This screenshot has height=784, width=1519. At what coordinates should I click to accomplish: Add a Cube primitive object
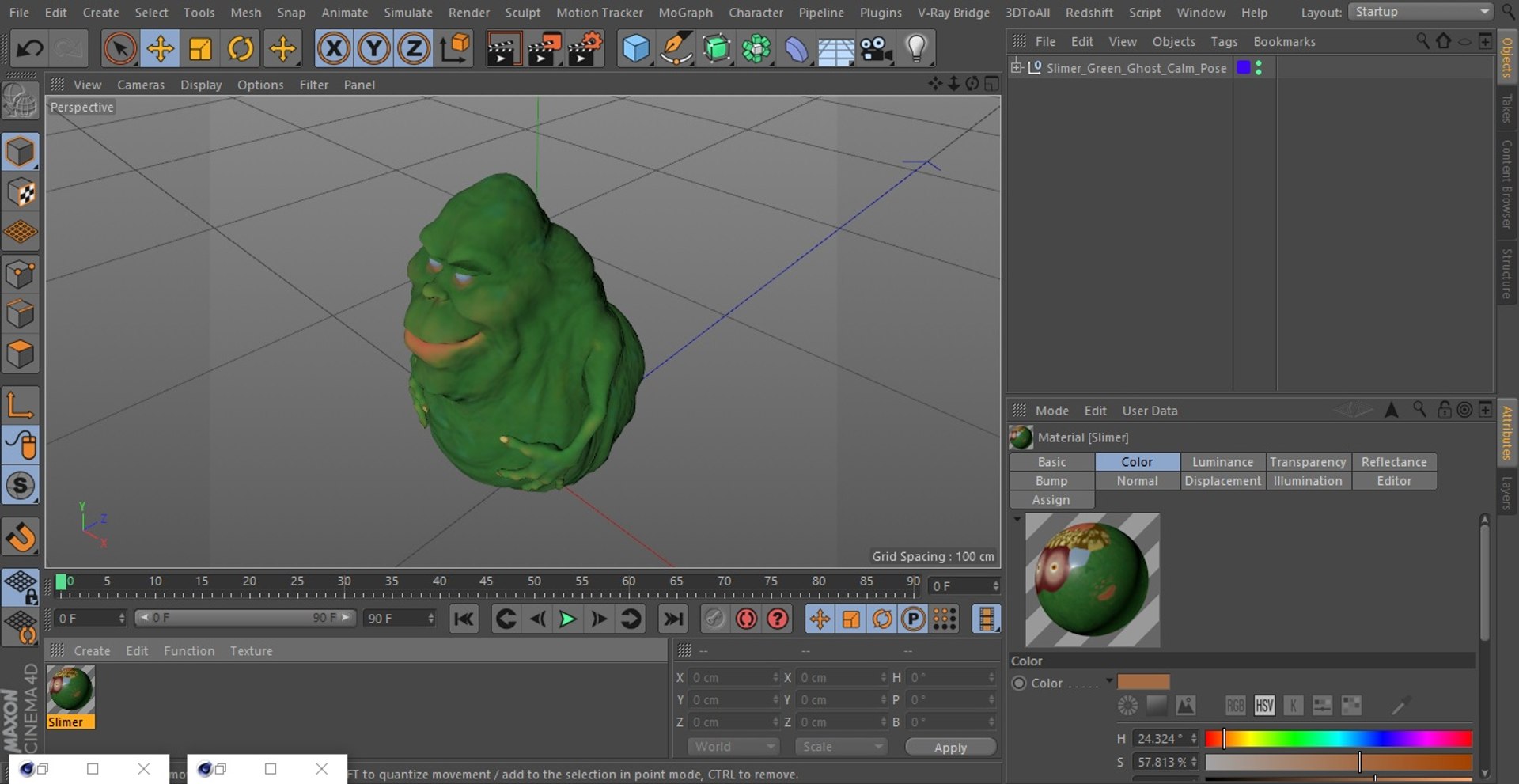point(636,49)
